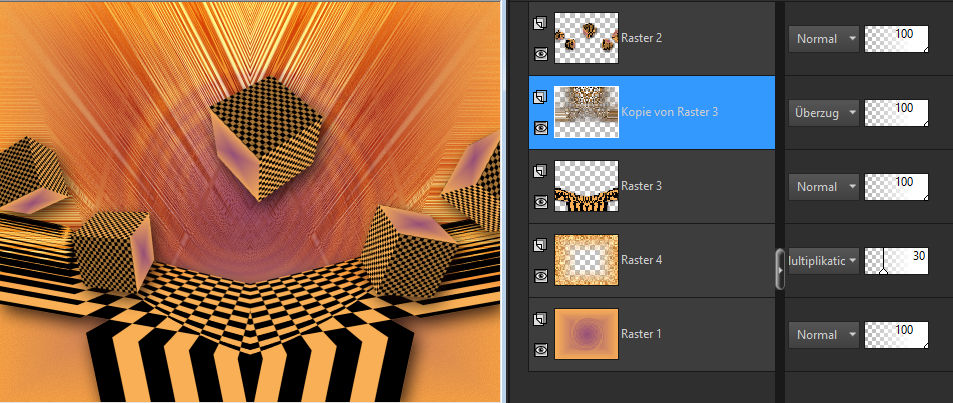The image size is (953, 403).
Task: Select the Raster 2 layer by its name
Action: (x=642, y=38)
